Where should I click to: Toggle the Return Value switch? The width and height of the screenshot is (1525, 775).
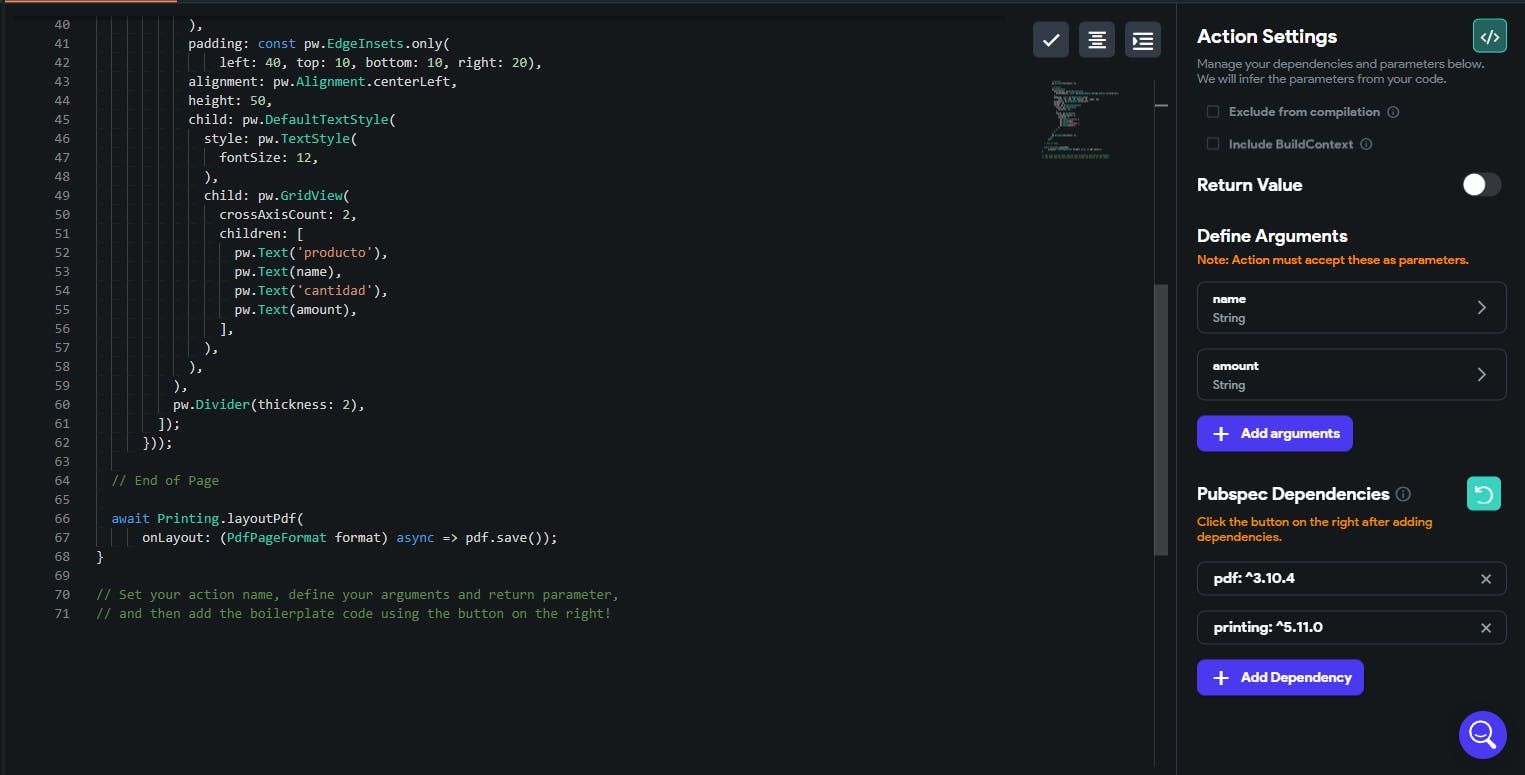pyautogui.click(x=1481, y=185)
